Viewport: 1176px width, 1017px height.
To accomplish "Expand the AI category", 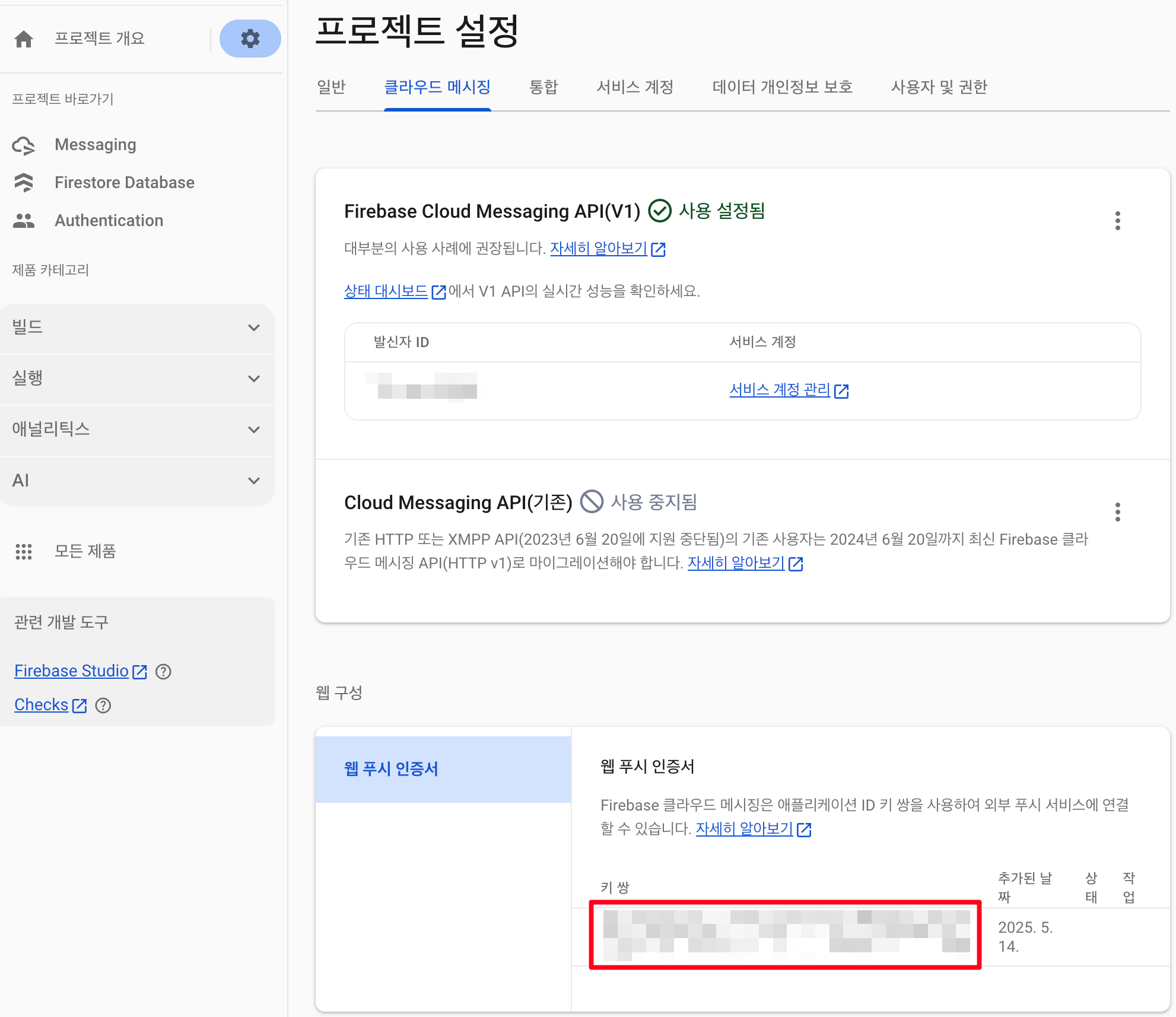I will [254, 481].
